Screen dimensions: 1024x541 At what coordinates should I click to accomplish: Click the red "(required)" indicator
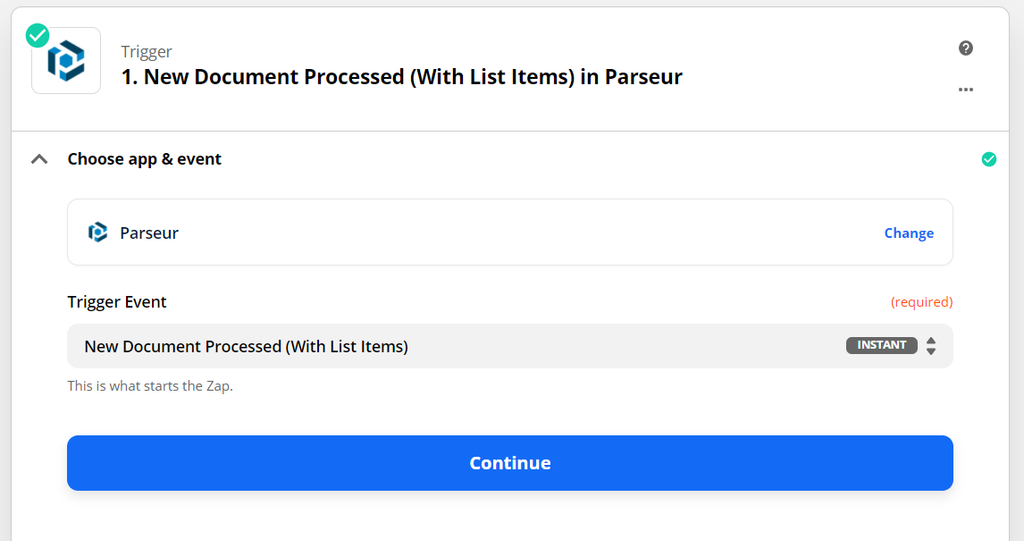click(x=921, y=302)
